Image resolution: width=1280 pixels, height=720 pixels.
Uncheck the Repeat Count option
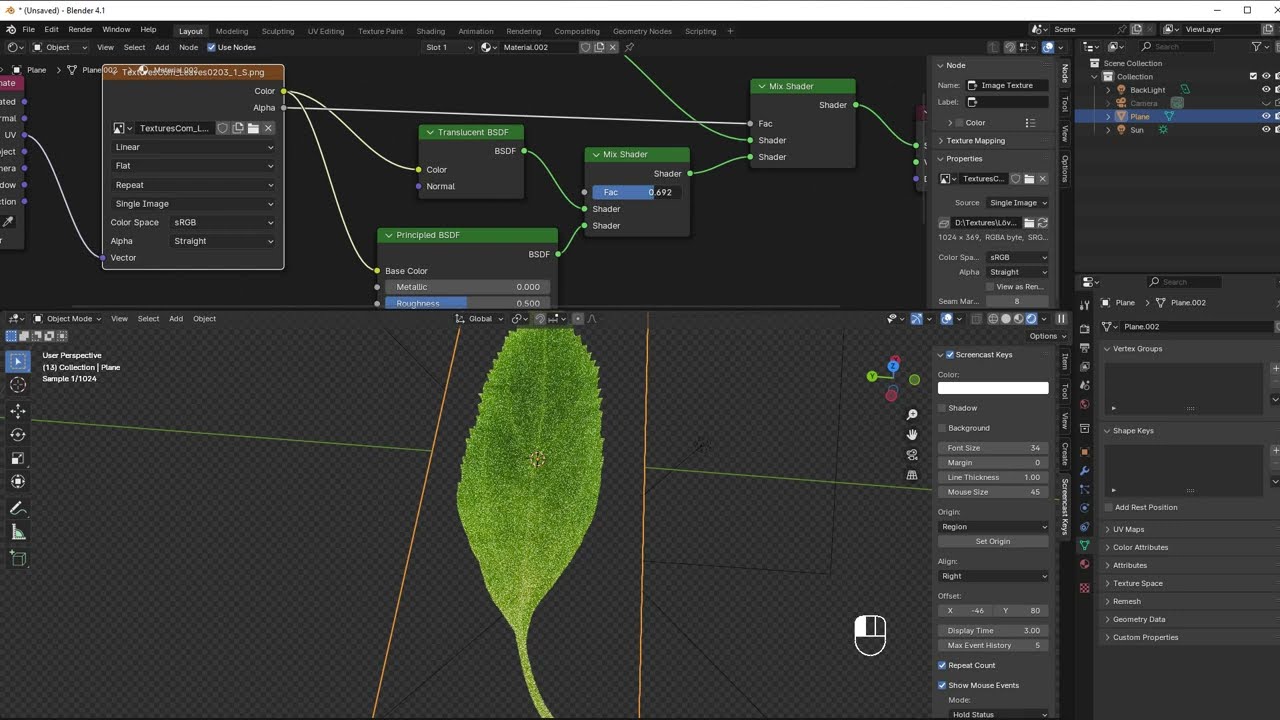point(942,665)
